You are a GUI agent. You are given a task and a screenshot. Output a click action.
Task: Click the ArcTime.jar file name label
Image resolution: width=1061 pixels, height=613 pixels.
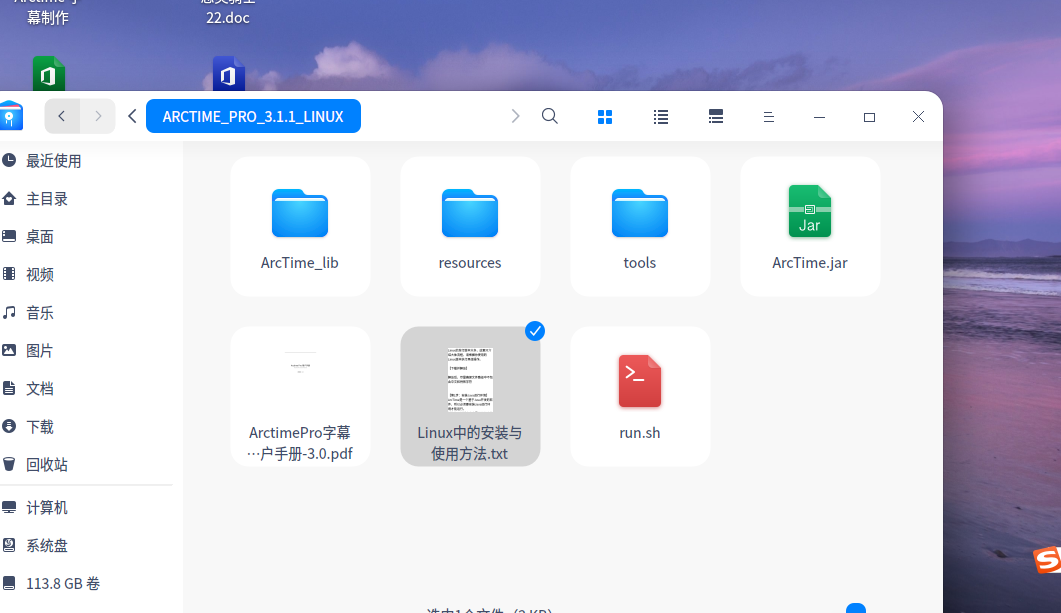(x=809, y=263)
